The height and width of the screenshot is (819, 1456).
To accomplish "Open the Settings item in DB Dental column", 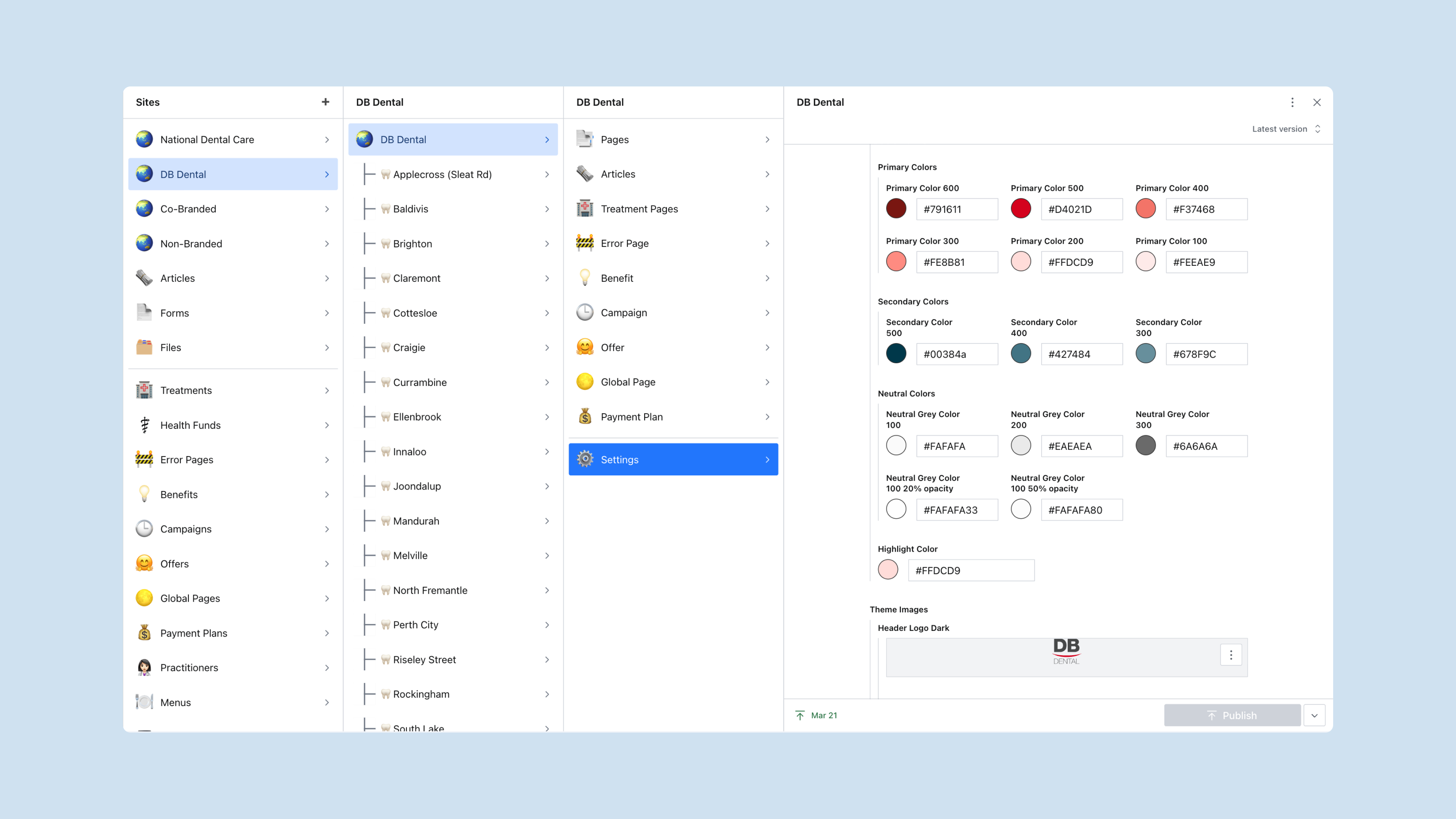I will click(x=673, y=460).
